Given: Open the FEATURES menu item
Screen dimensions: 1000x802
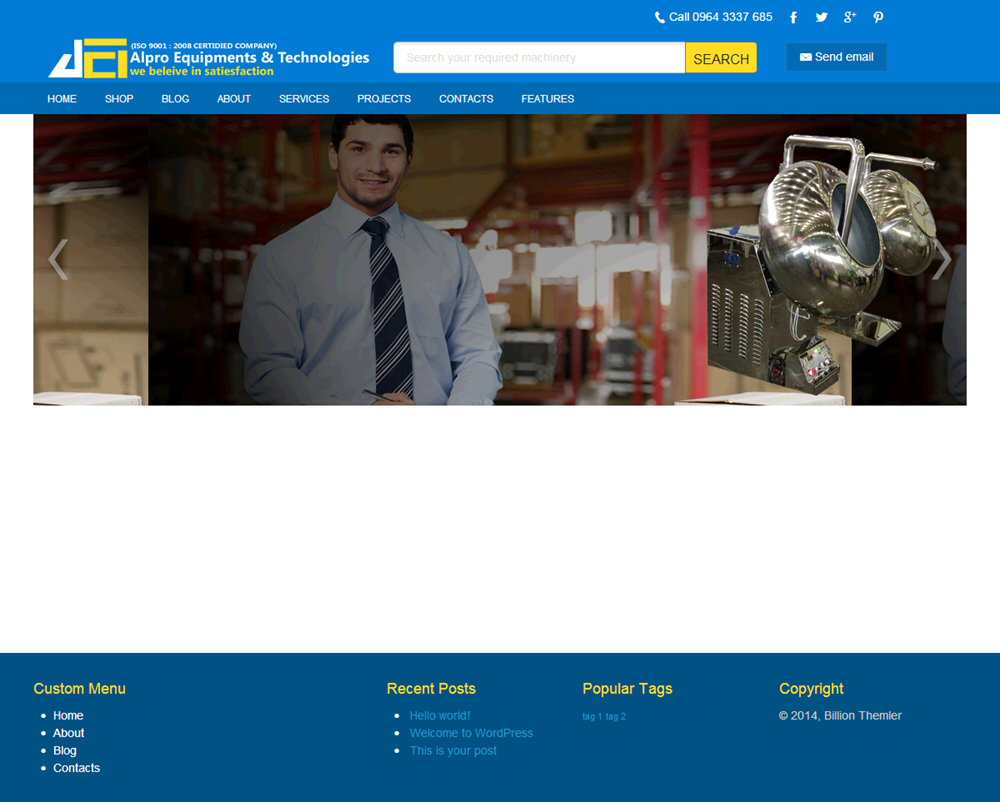Looking at the screenshot, I should 547,99.
